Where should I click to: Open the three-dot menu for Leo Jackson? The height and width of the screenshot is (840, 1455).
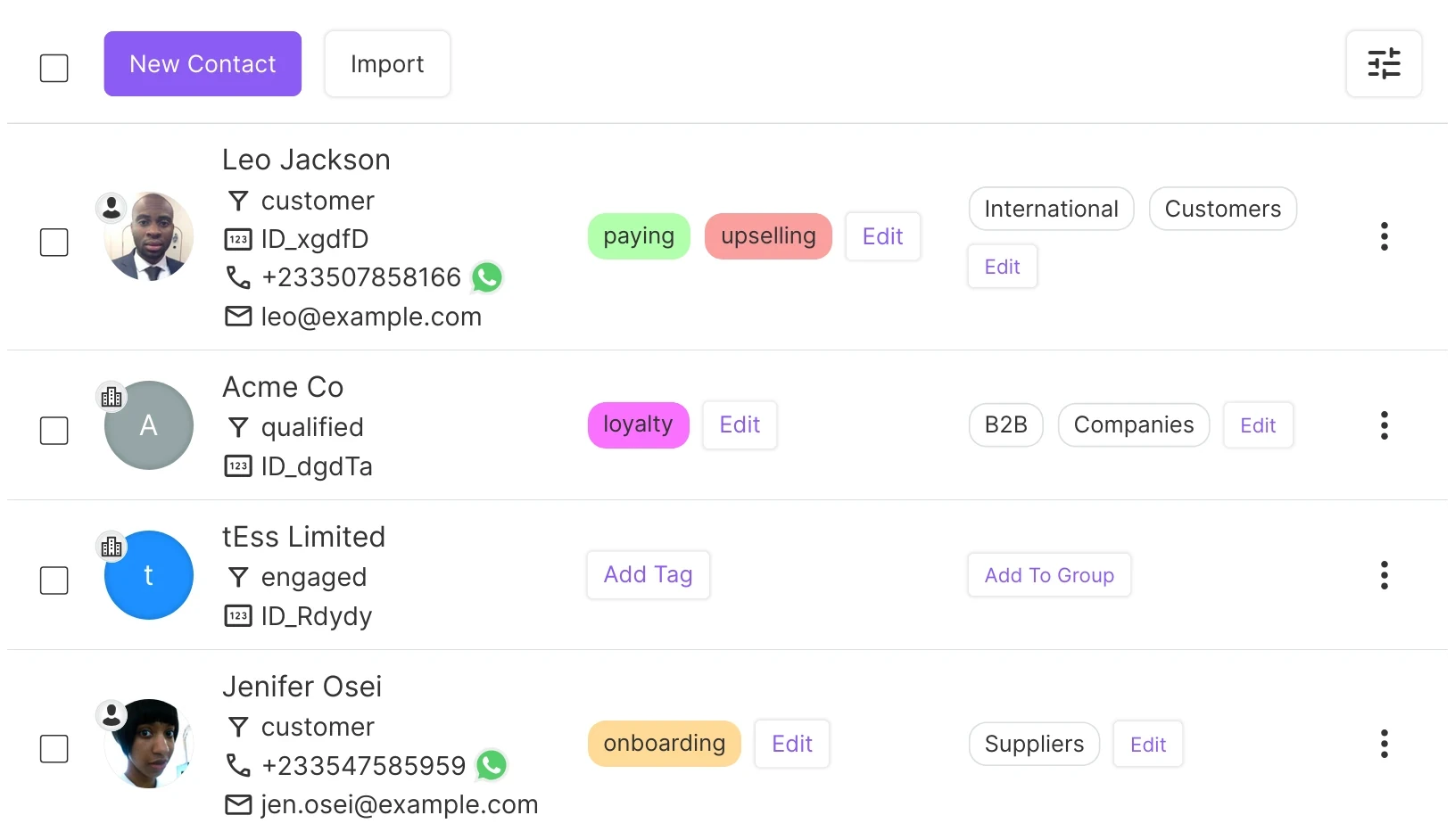click(1384, 236)
